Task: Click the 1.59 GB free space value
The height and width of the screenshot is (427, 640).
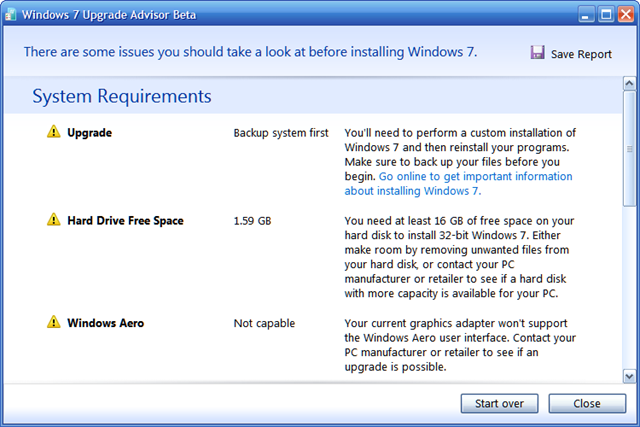Action: pyautogui.click(x=252, y=221)
